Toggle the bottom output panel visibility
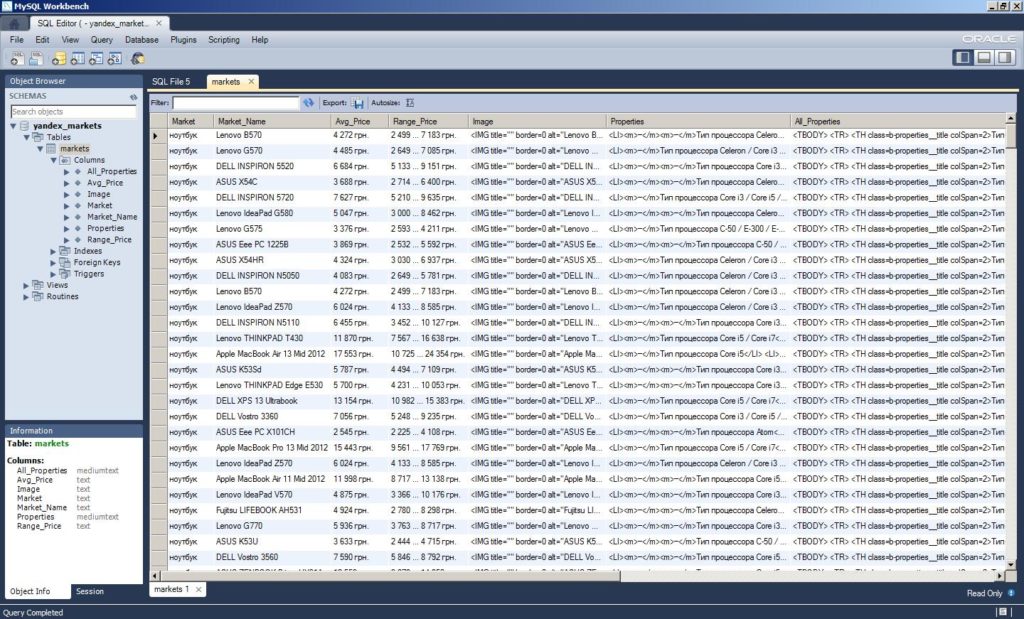Image resolution: width=1024 pixels, height=619 pixels. click(984, 57)
